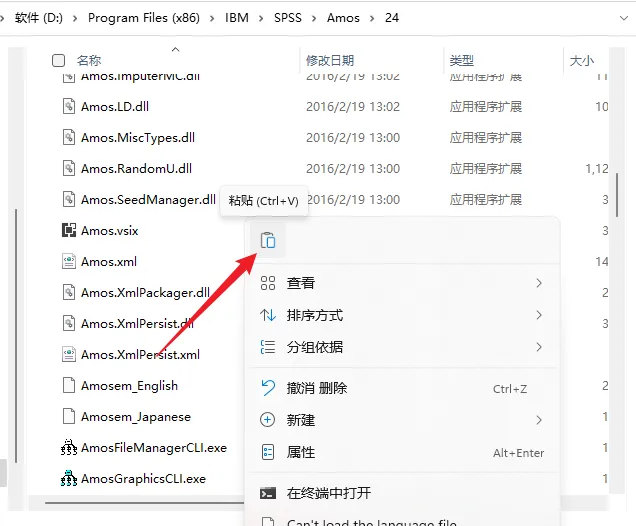This screenshot has width=636, height=526.
Task: Navigate to IBM folder breadcrumb
Action: [x=237, y=18]
